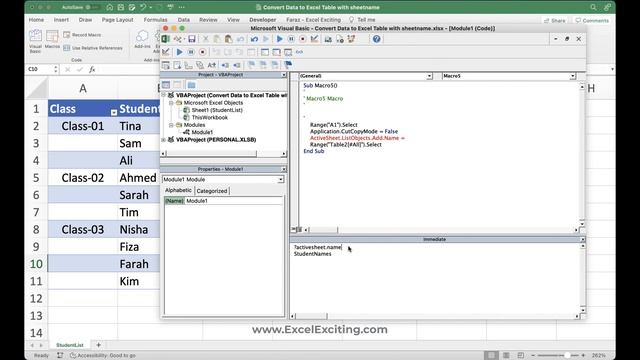Click the Break icon in the Debug toolbar row
The width and height of the screenshot is (640, 360).
point(191,52)
